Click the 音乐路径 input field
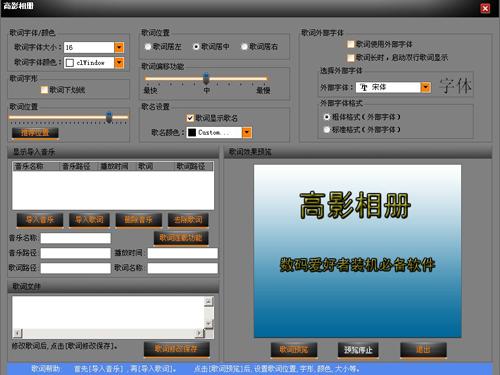 [x=76, y=253]
